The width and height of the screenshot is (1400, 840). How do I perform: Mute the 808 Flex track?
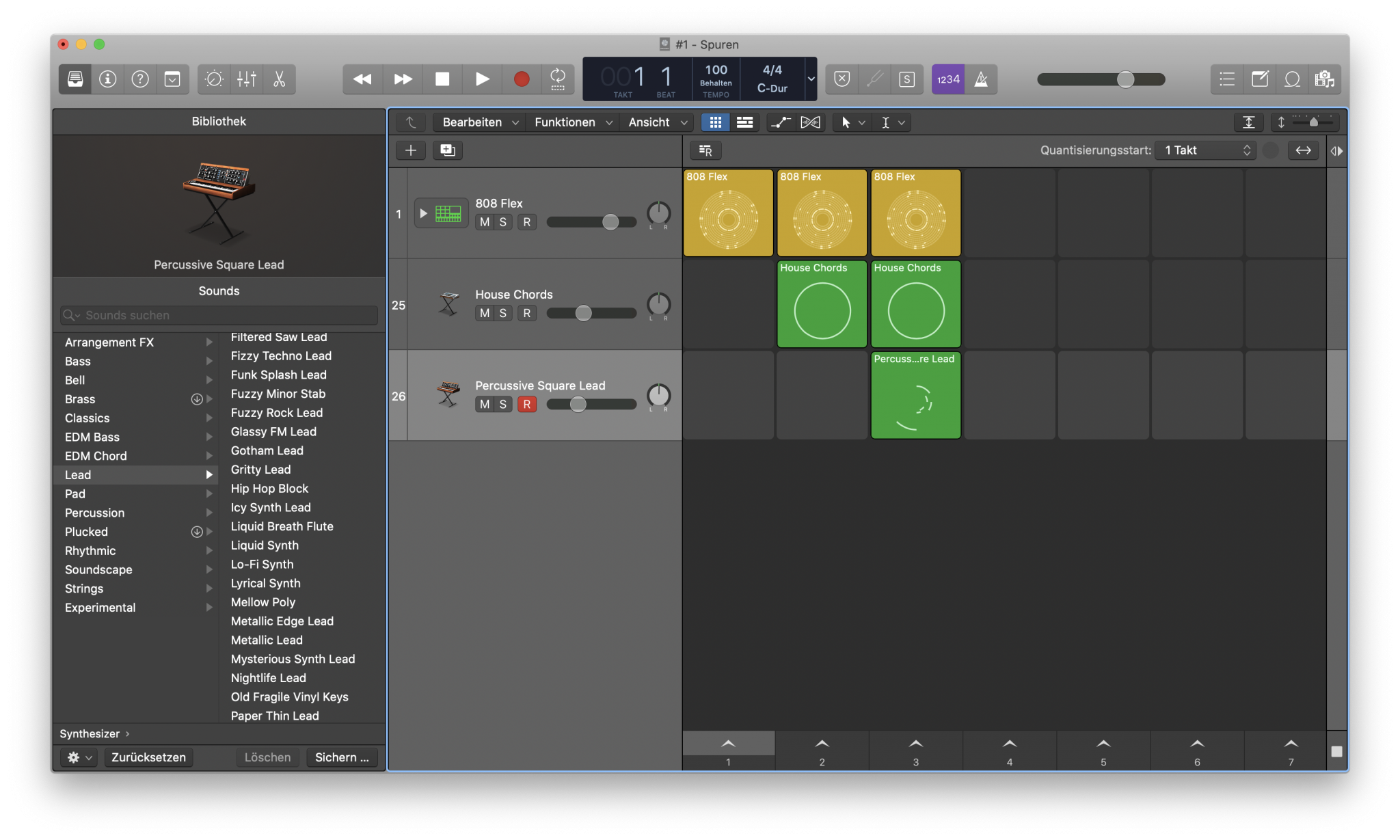(484, 221)
